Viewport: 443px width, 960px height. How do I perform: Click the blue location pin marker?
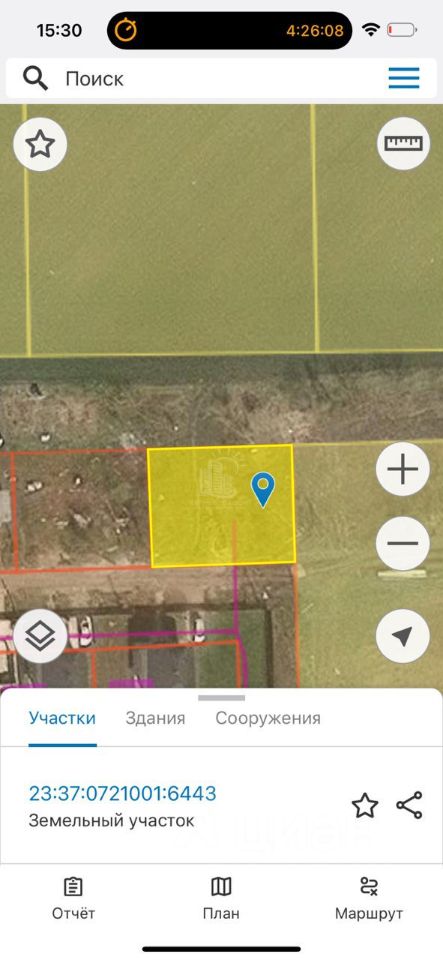click(263, 489)
